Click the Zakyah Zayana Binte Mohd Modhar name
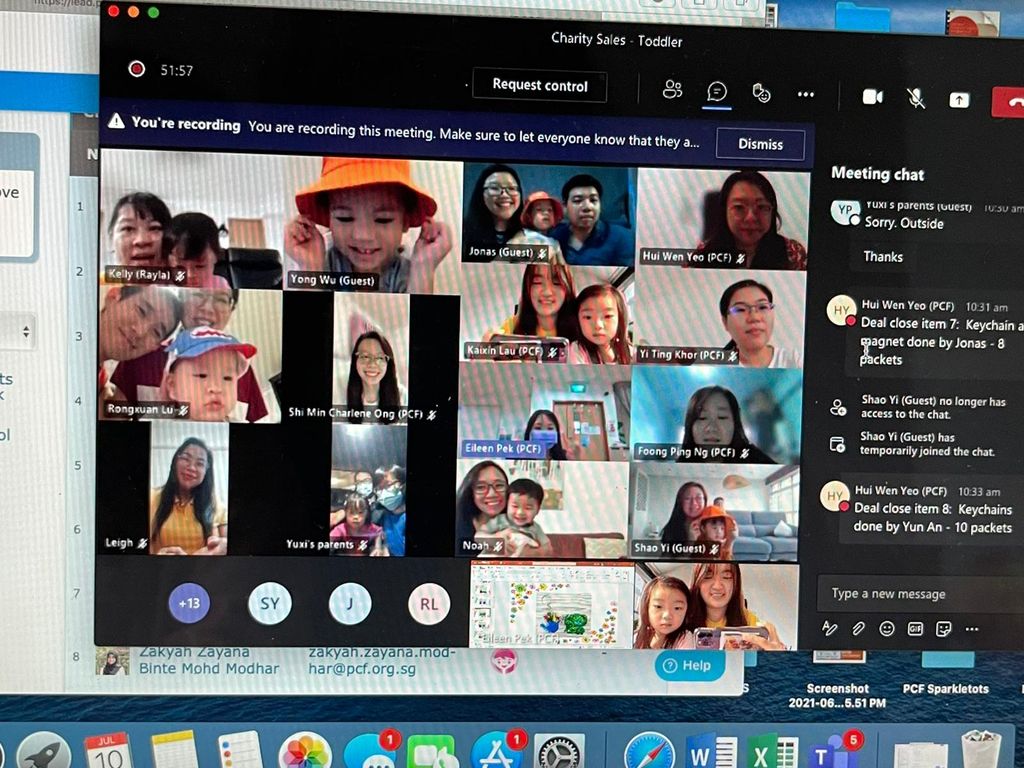Screen dimensions: 1024x768 209,660
